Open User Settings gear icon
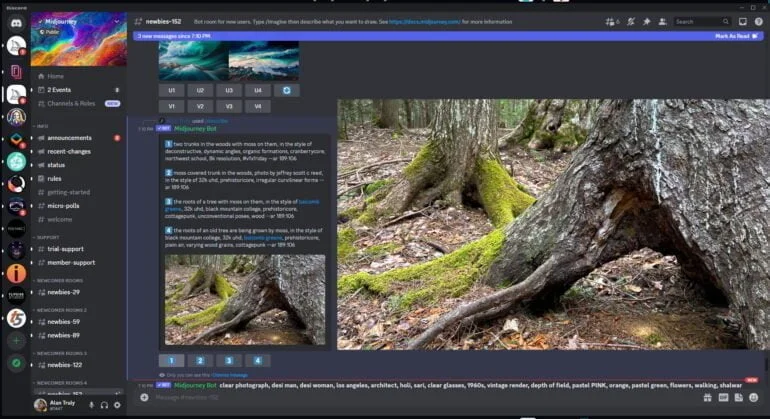The width and height of the screenshot is (770, 419). pyautogui.click(x=117, y=405)
